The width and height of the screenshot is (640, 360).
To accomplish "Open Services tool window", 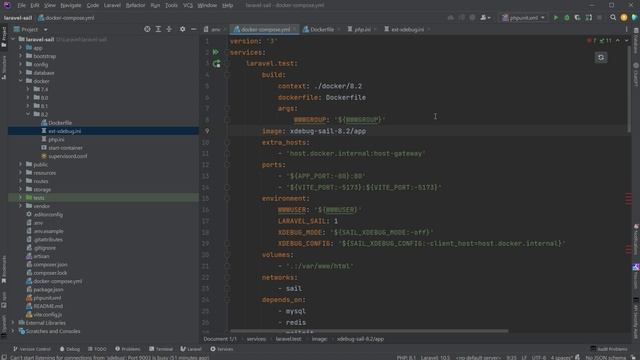I will (x=222, y=349).
